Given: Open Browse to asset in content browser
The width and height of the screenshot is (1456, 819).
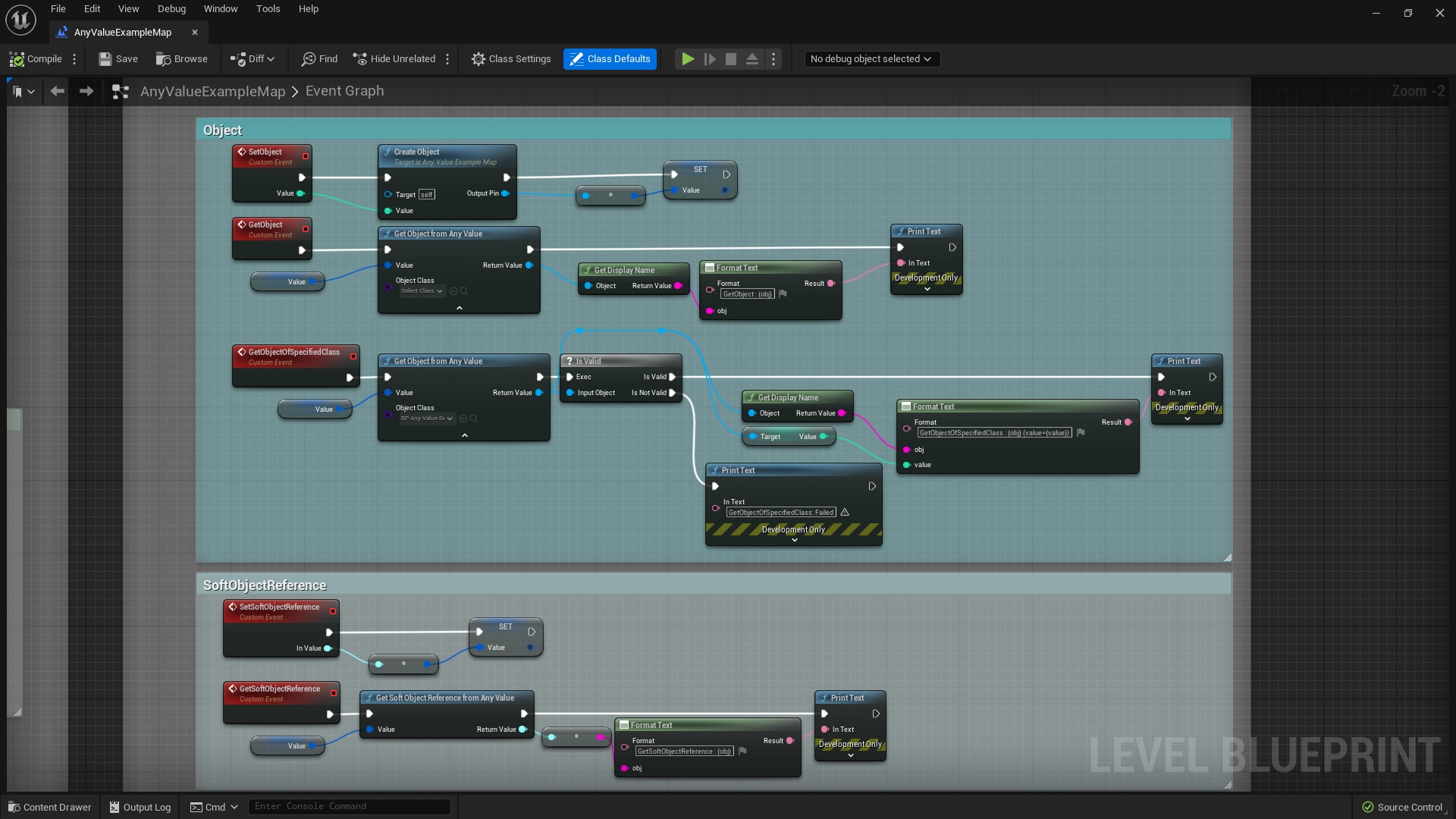Looking at the screenshot, I should point(182,58).
